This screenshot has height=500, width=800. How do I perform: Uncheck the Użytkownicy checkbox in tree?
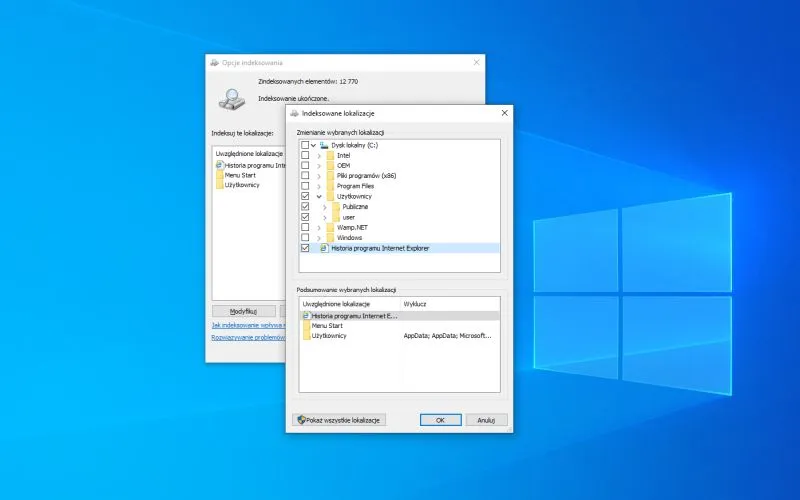tap(305, 196)
